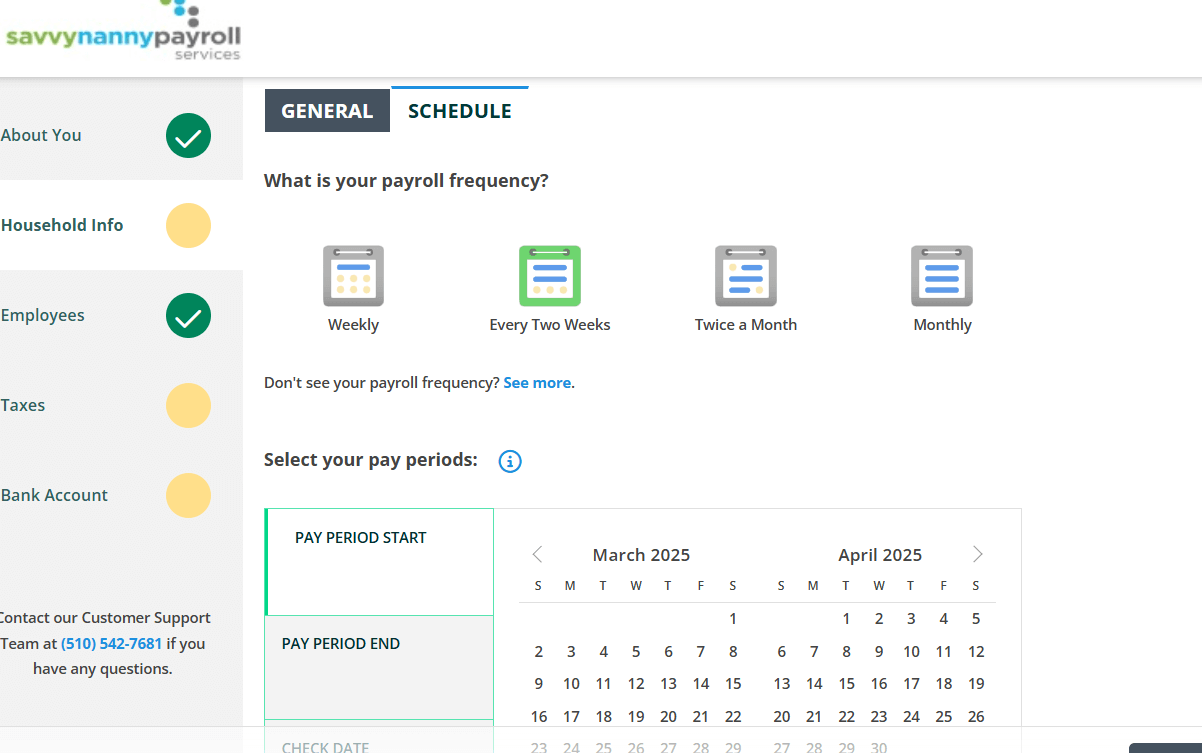
Task: Select the Every Two Weeks calendar icon
Action: point(549,276)
